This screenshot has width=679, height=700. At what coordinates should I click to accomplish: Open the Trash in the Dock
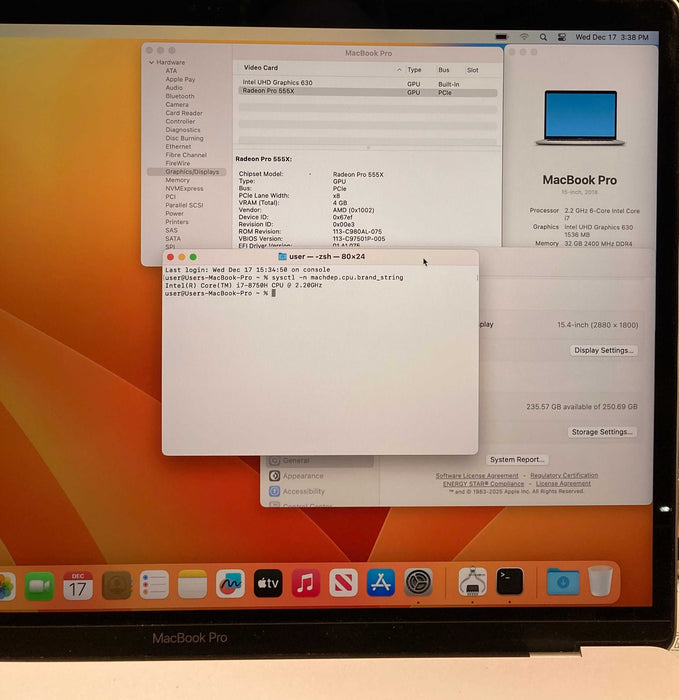coord(600,580)
